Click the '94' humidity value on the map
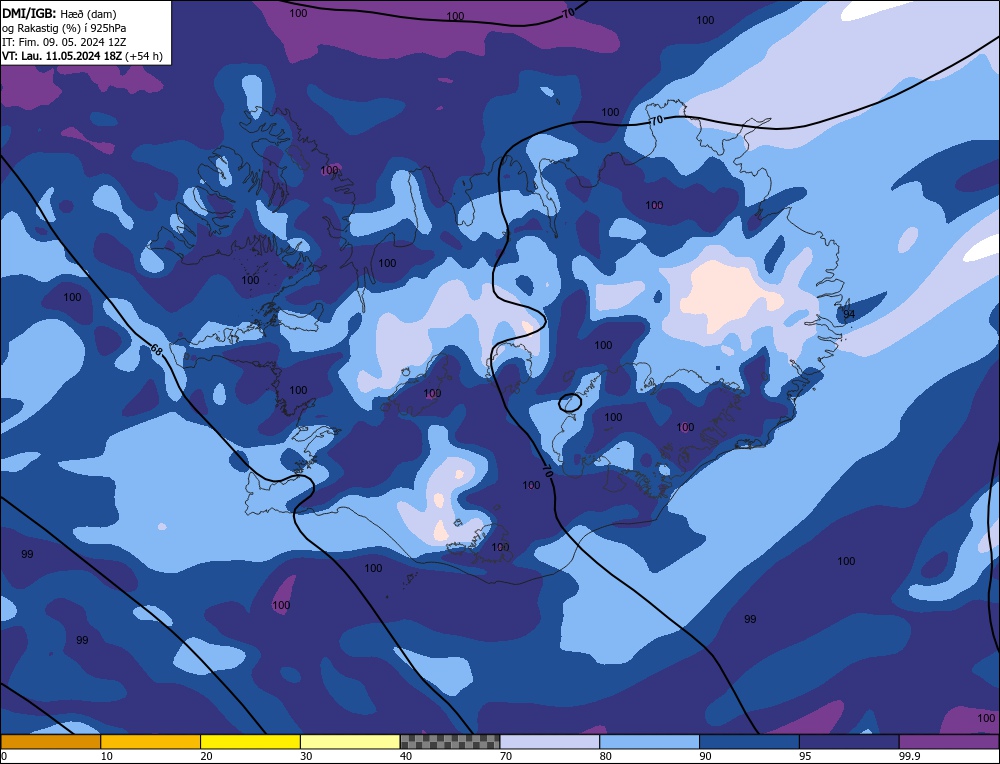This screenshot has height=764, width=1000. 849,314
